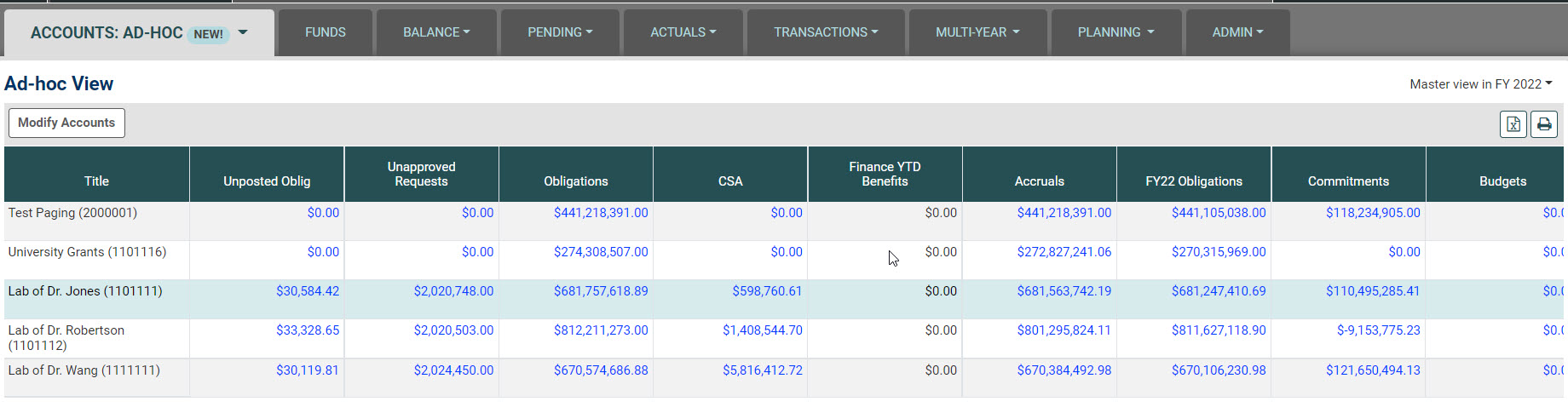Open Dr. Robertson accruals $801,295,824.11
Image resolution: width=1568 pixels, height=413 pixels.
coord(1064,330)
